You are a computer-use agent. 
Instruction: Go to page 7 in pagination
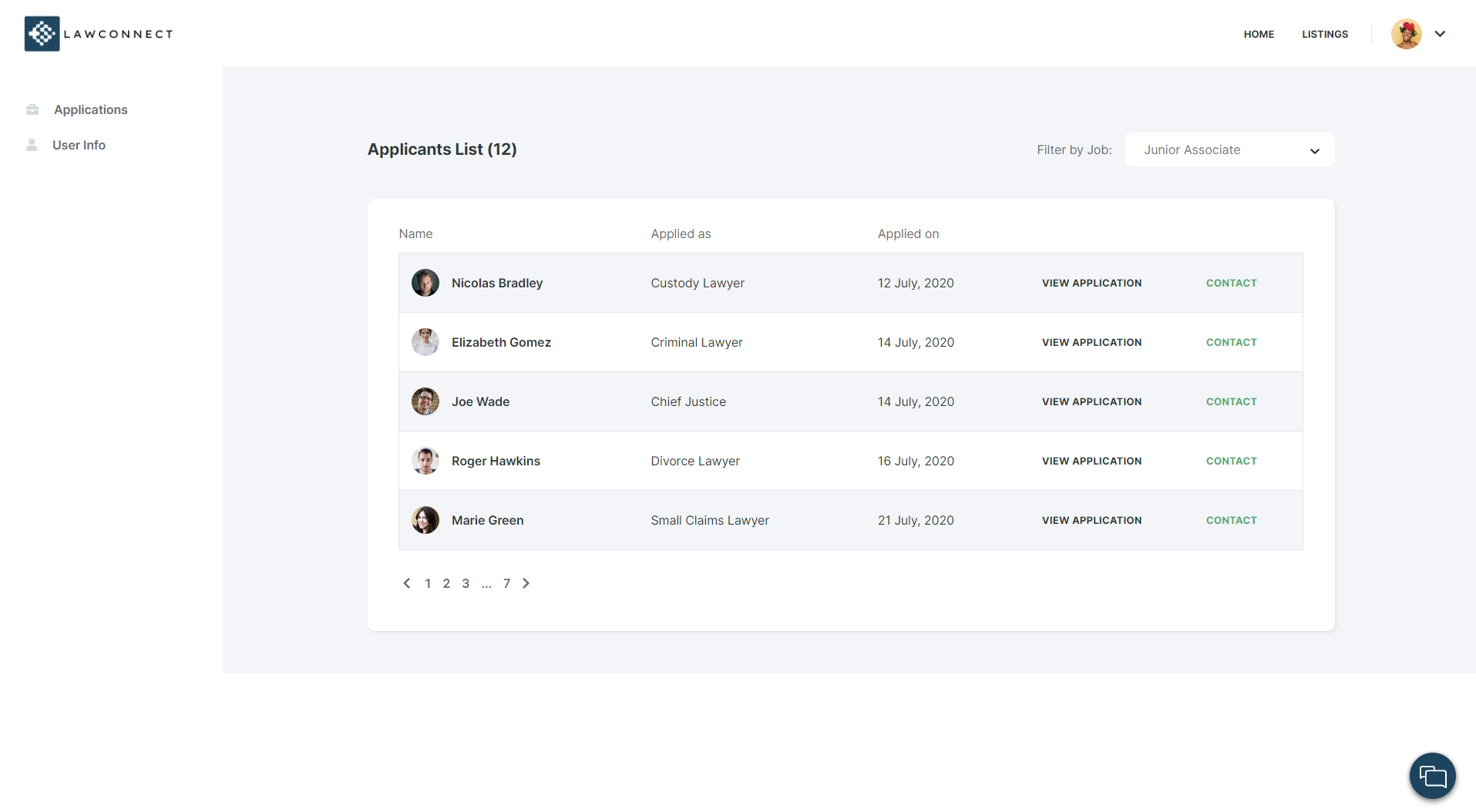(x=506, y=583)
